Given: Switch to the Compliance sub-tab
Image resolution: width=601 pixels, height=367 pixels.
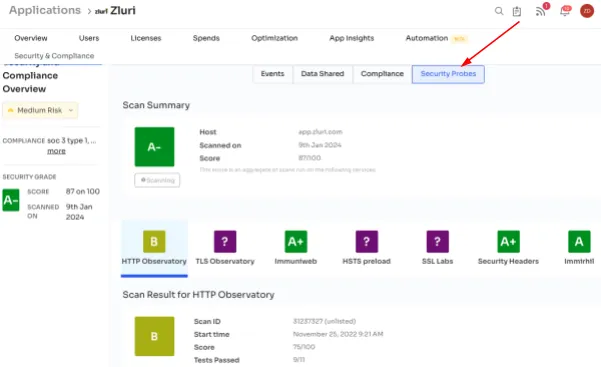Looking at the screenshot, I should [382, 74].
